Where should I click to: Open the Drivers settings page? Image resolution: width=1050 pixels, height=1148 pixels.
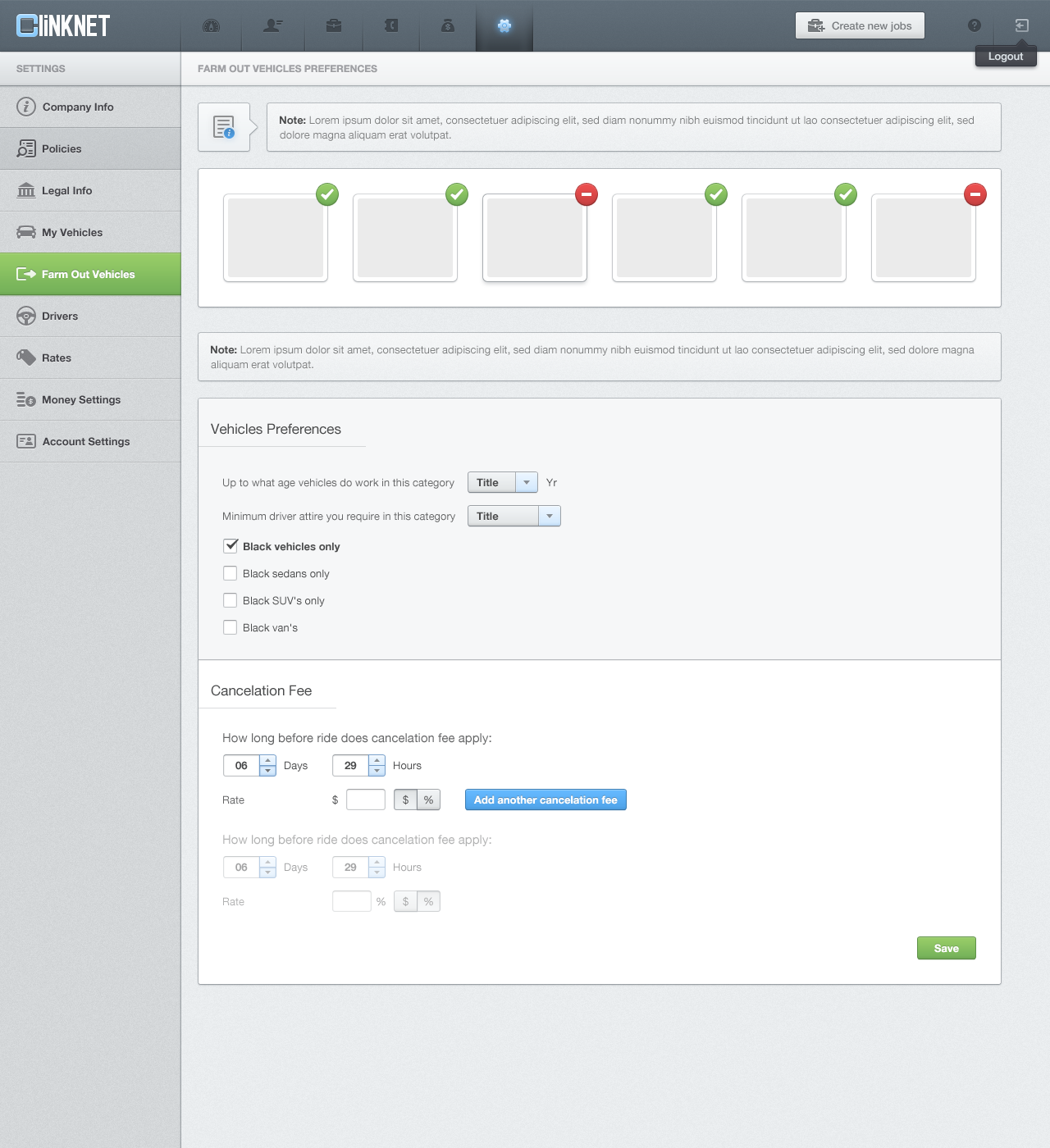click(90, 316)
